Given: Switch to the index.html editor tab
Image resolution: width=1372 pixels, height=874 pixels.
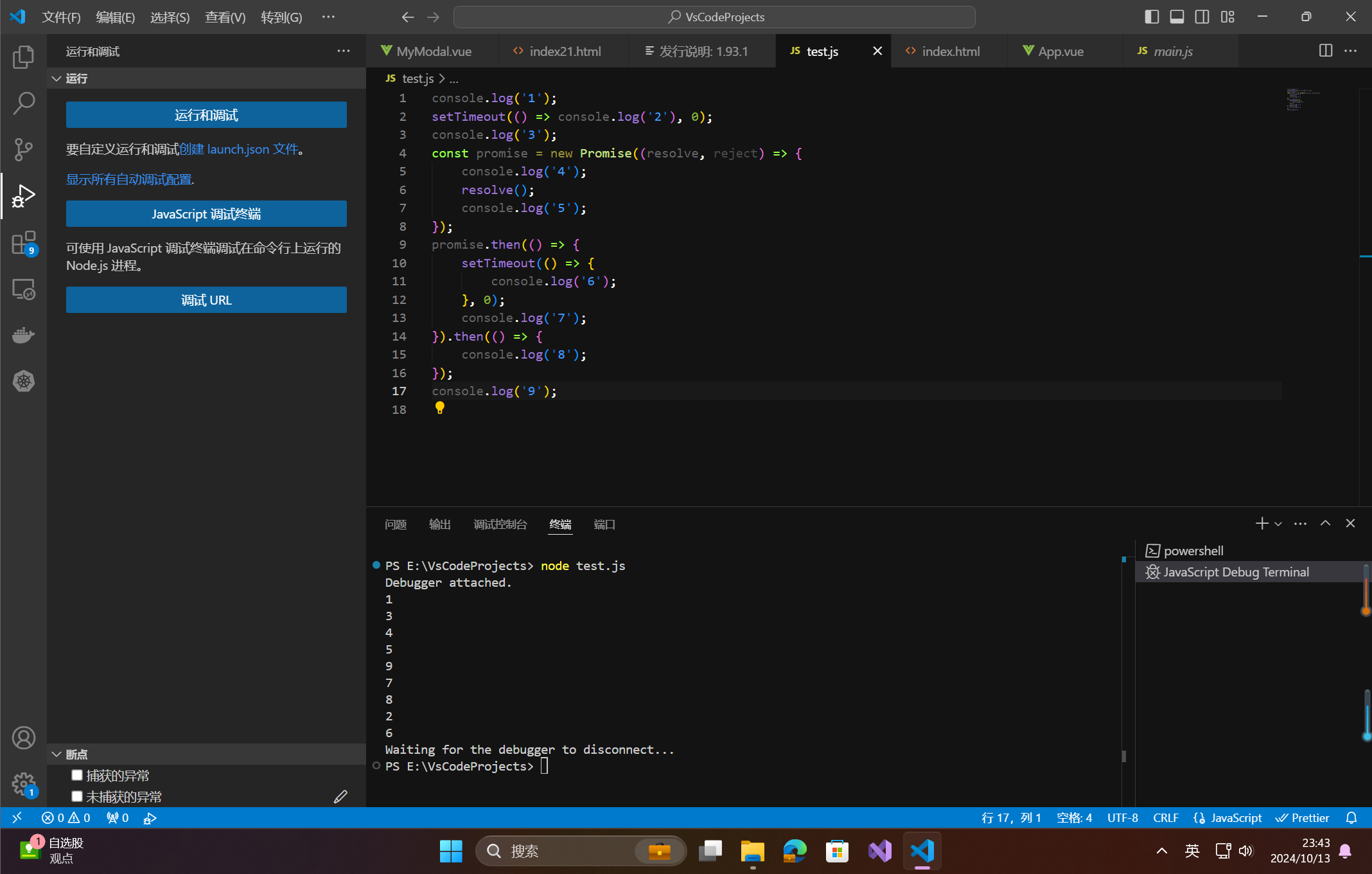Looking at the screenshot, I should [950, 51].
